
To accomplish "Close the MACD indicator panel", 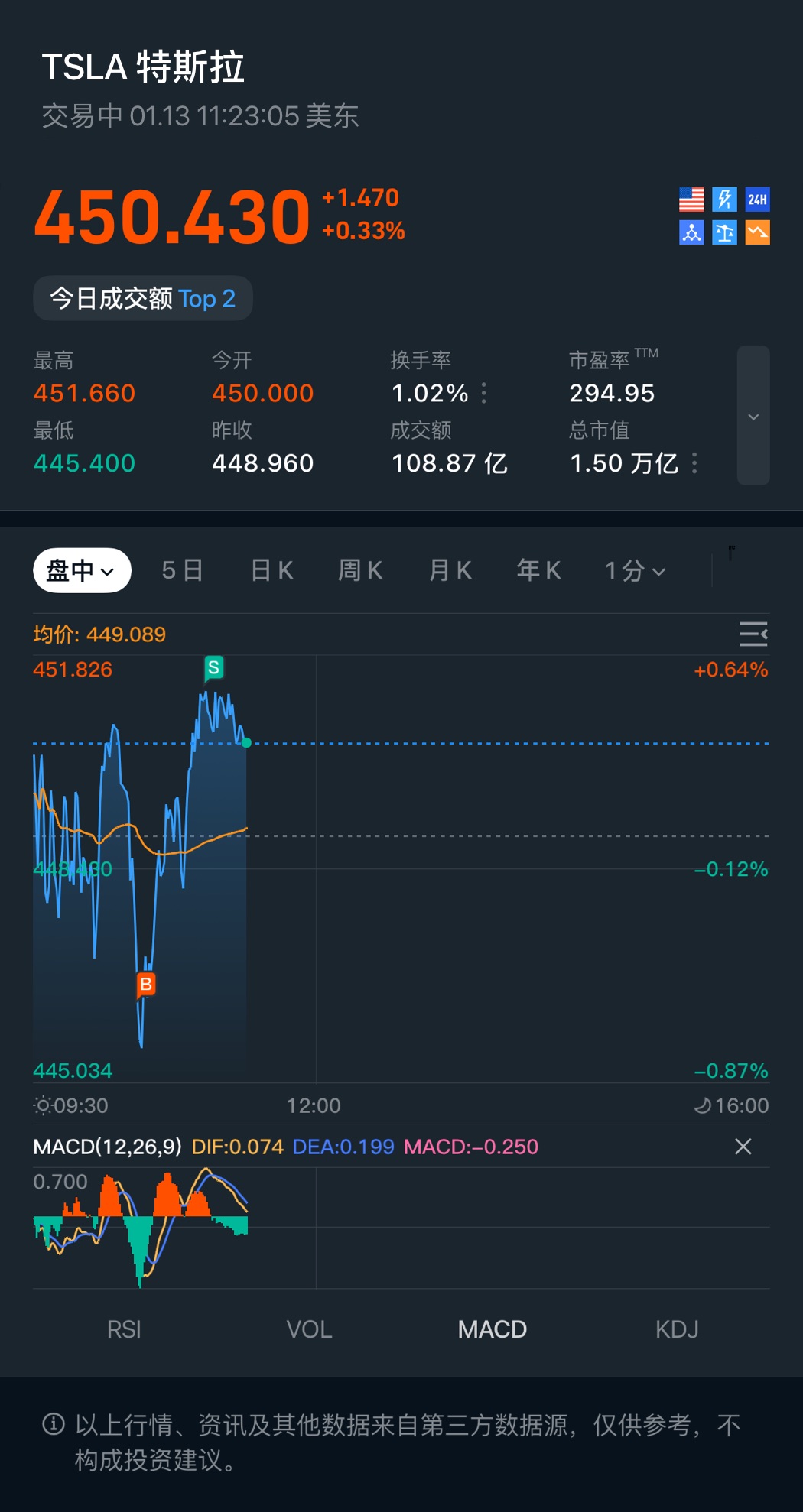I will [x=743, y=1147].
